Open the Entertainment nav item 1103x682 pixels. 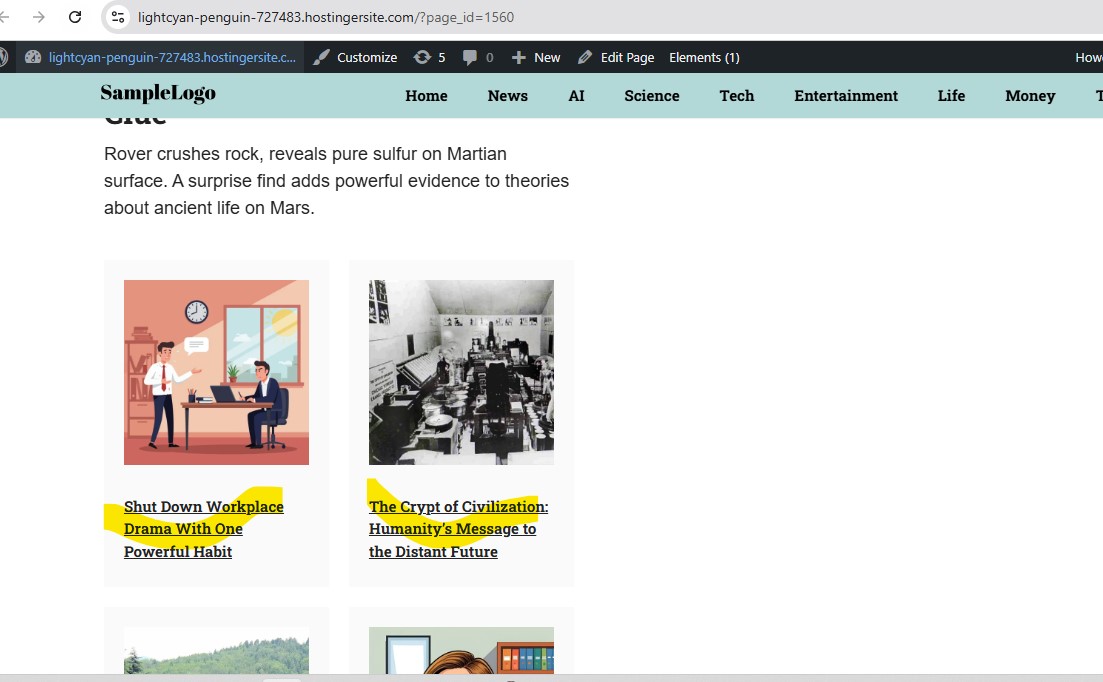(846, 96)
